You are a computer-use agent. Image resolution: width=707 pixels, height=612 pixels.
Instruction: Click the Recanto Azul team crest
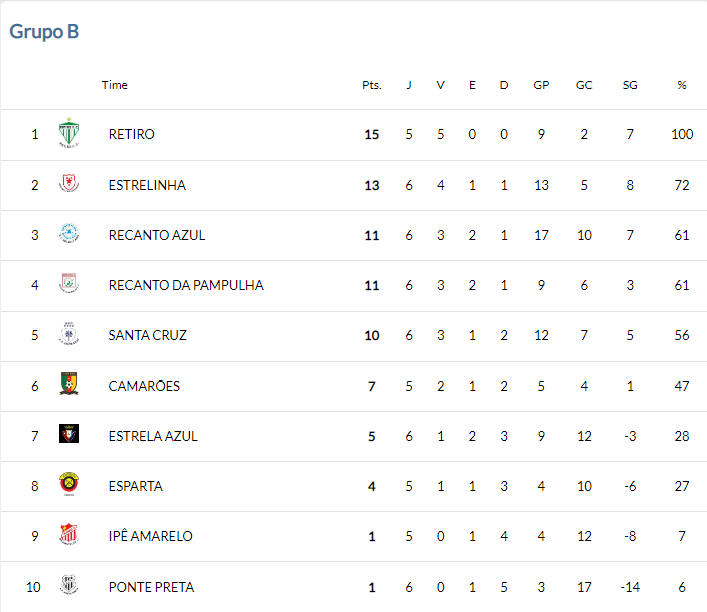69,234
